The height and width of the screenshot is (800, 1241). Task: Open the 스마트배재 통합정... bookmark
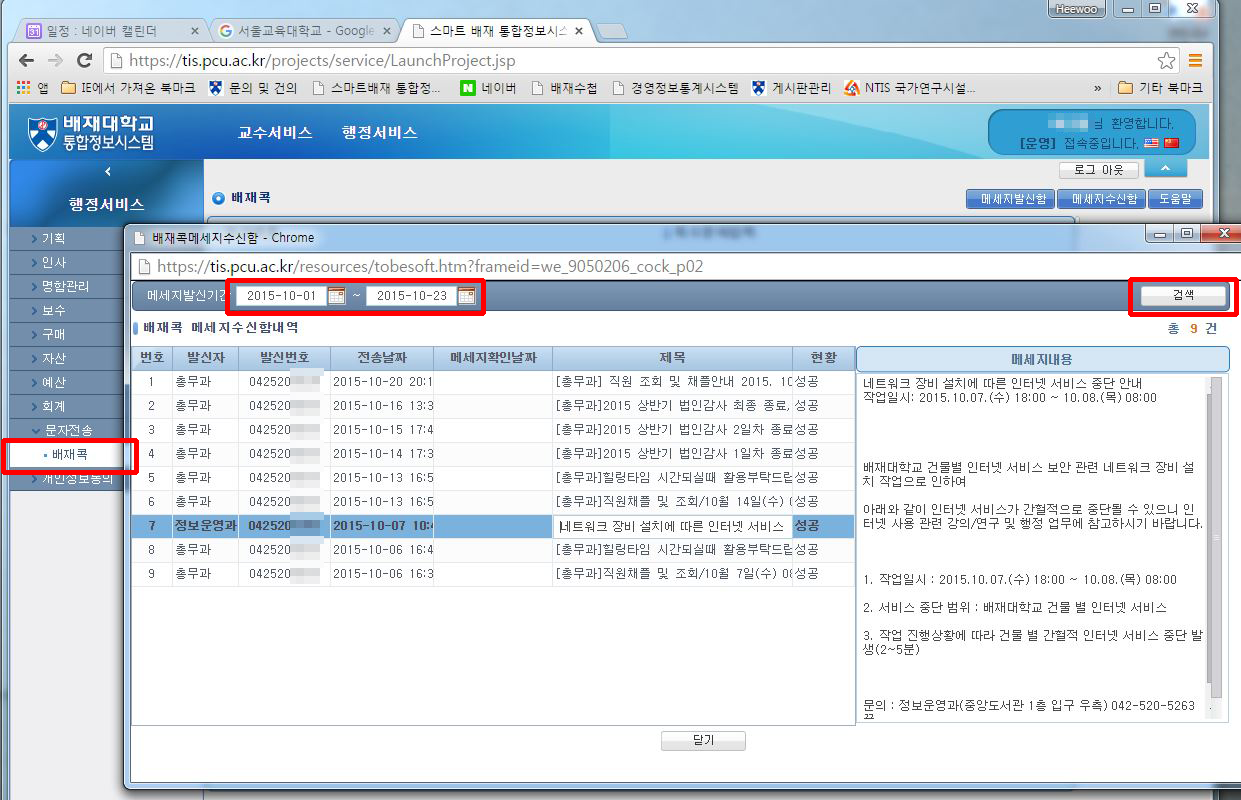376,88
